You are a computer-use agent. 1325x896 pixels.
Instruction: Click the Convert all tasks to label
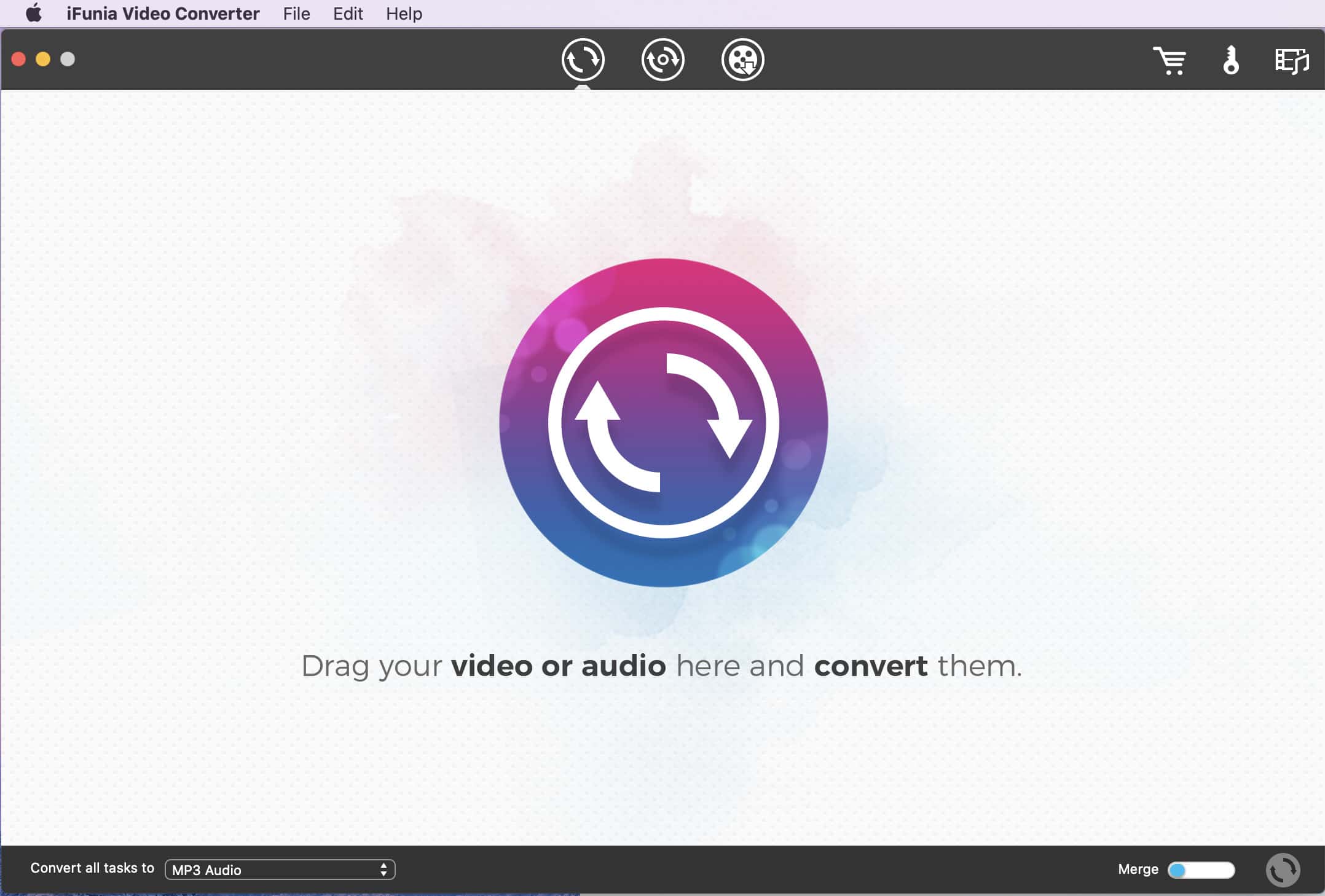92,868
